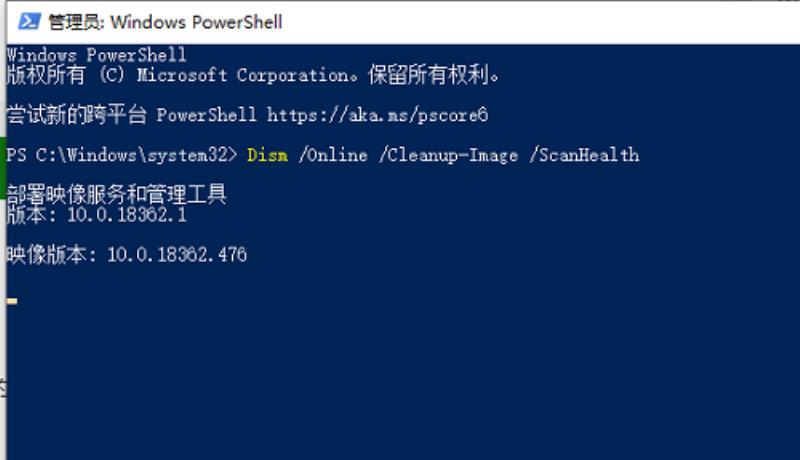Open the https://aka.ms/pscore6 link
800x460 pixels.
[378, 115]
